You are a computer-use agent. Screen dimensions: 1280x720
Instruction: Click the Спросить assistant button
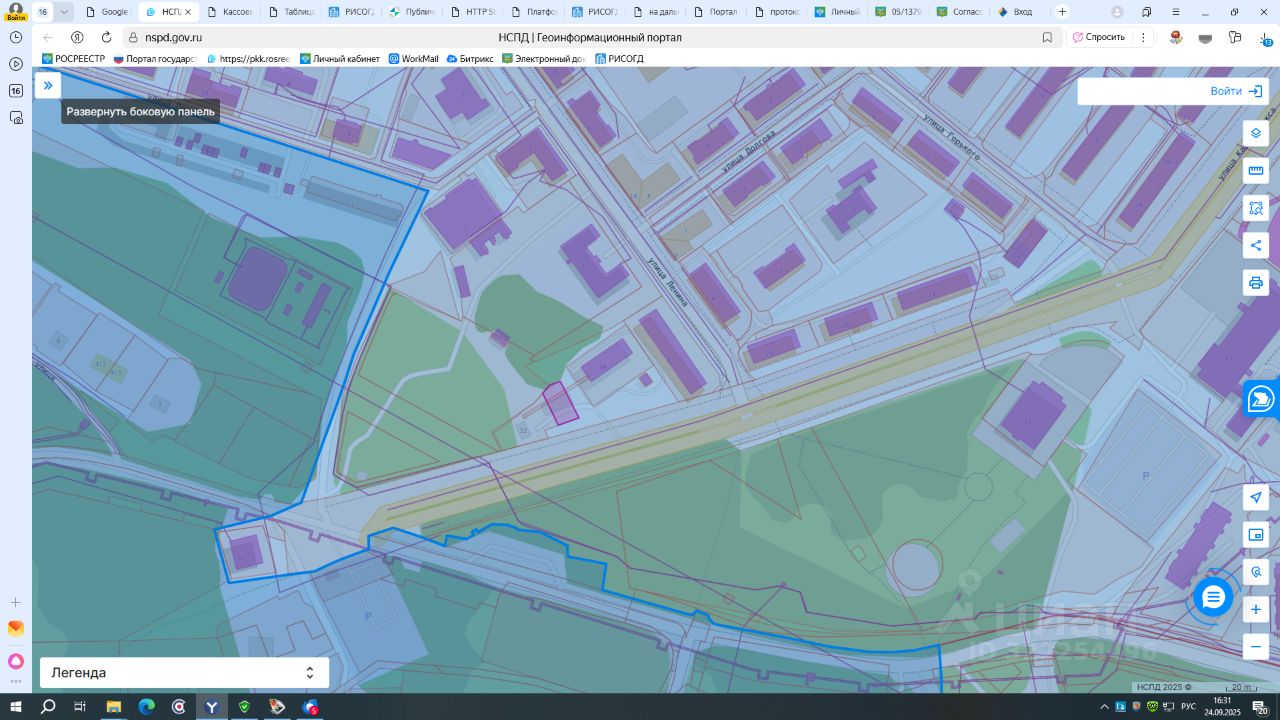pyautogui.click(x=1098, y=37)
